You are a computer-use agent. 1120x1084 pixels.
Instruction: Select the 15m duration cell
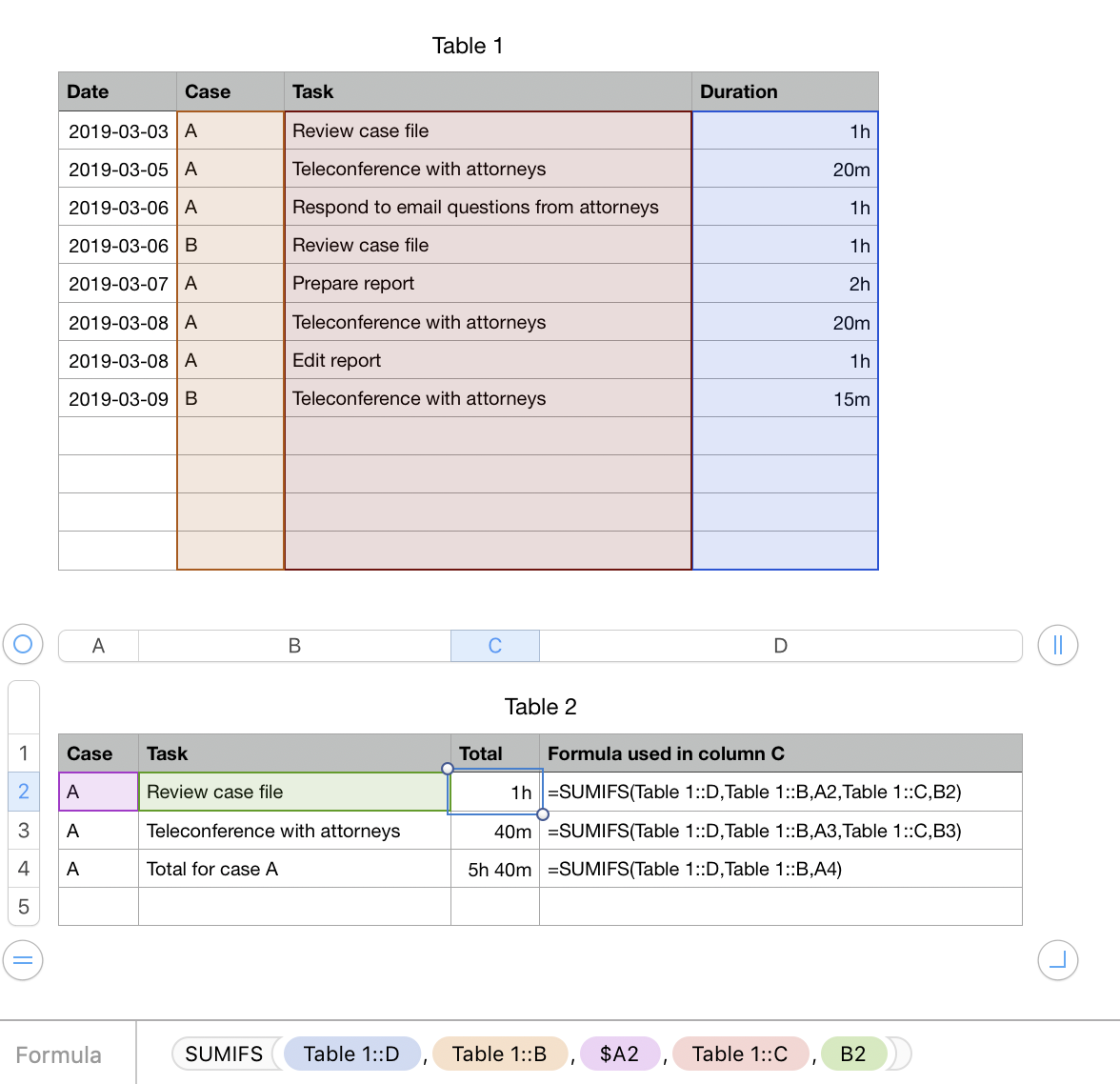(x=785, y=399)
